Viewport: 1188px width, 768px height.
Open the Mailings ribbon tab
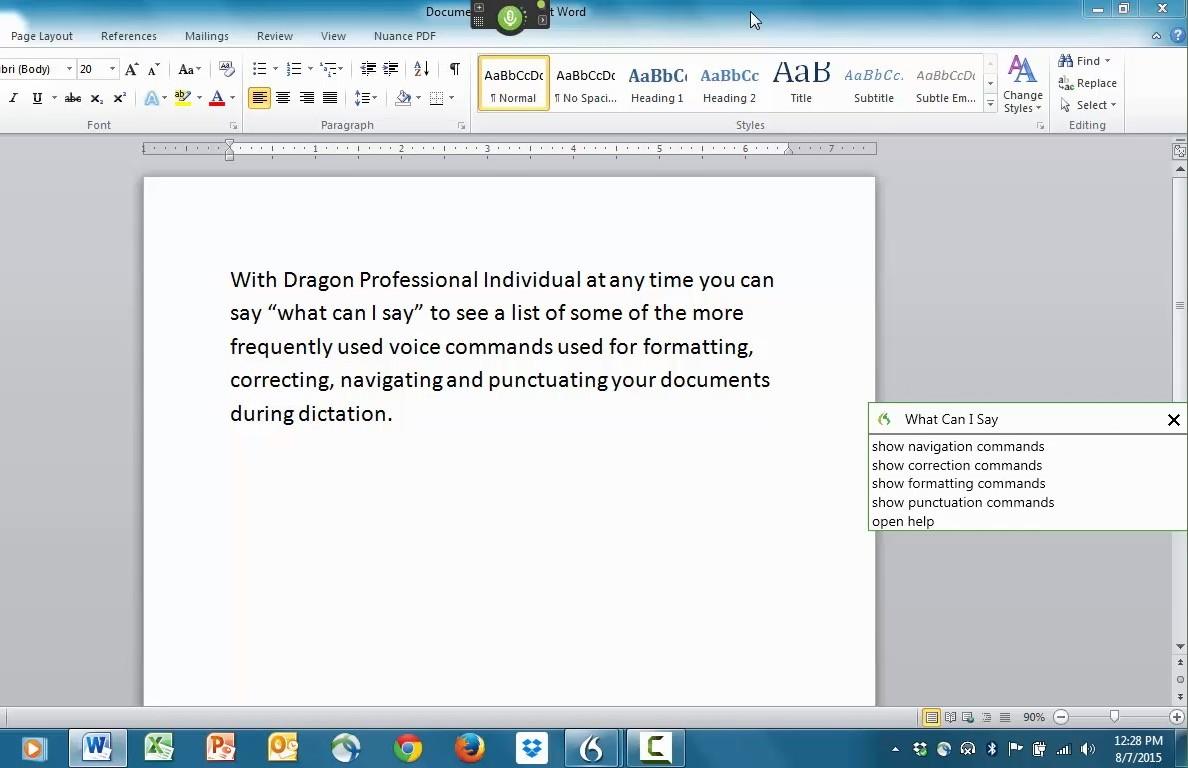[206, 36]
